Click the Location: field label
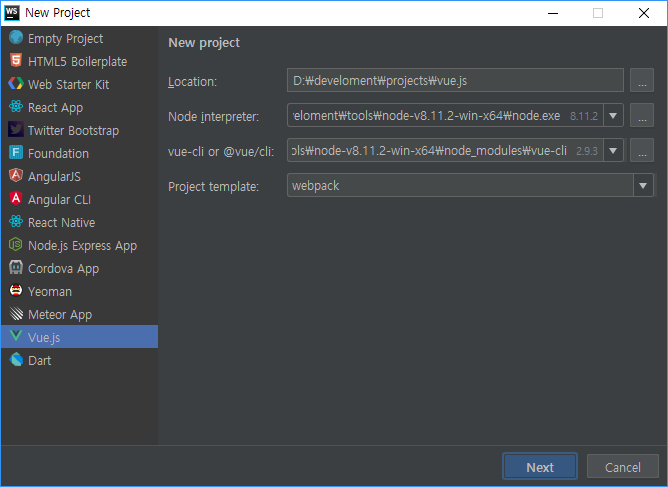The height and width of the screenshot is (487, 668). coord(193,82)
